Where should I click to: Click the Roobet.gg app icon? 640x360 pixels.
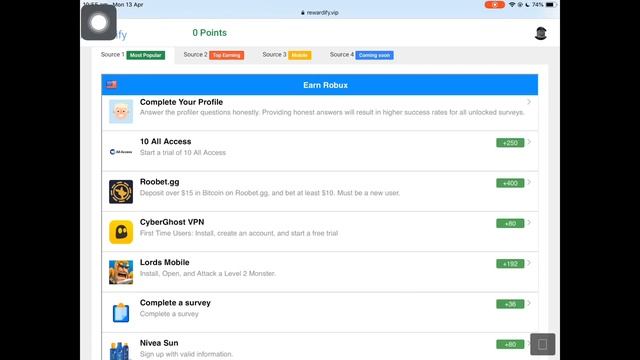121,191
